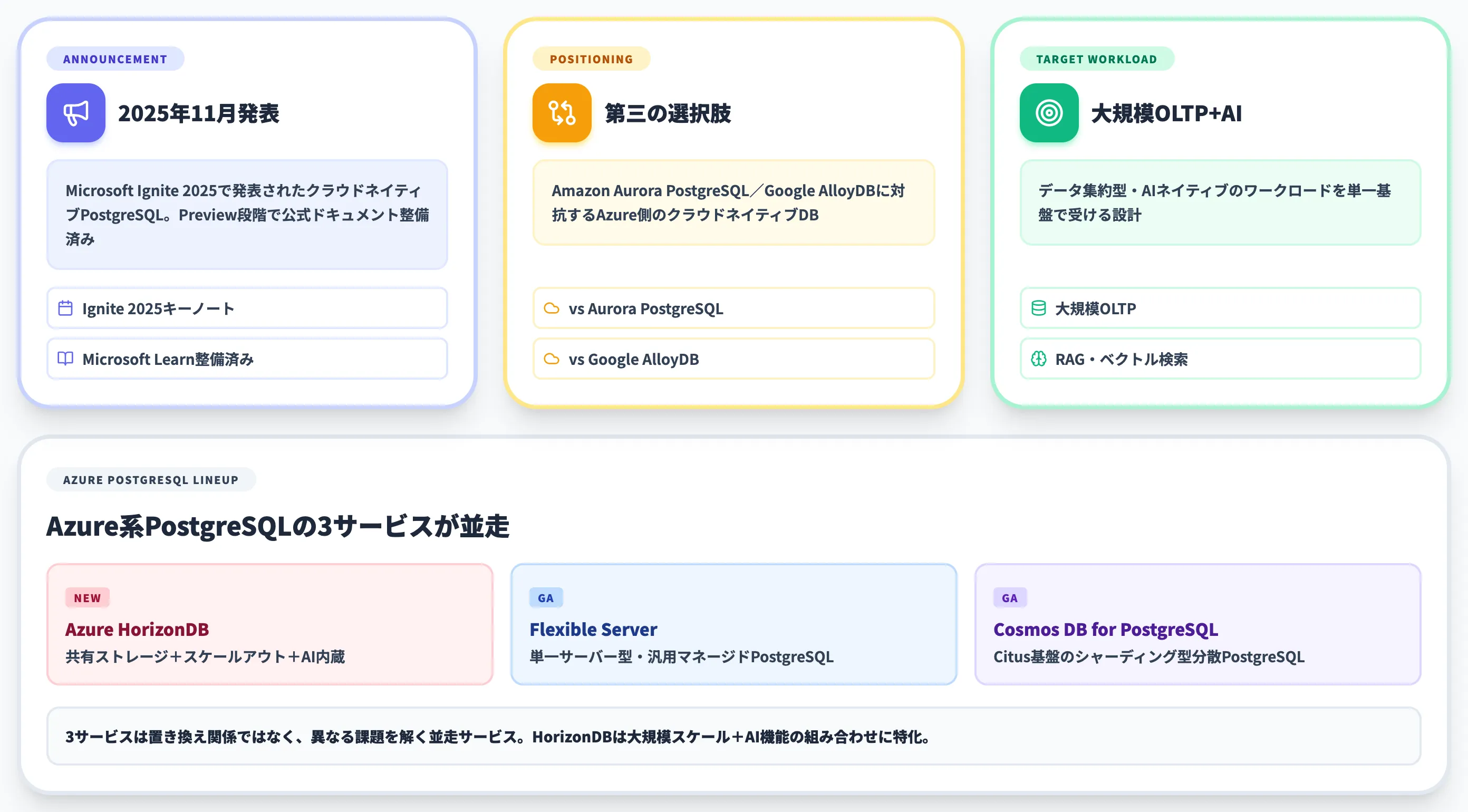1468x812 pixels.
Task: Click the cloud icon beside vs Google AlloyDB
Action: (x=552, y=359)
